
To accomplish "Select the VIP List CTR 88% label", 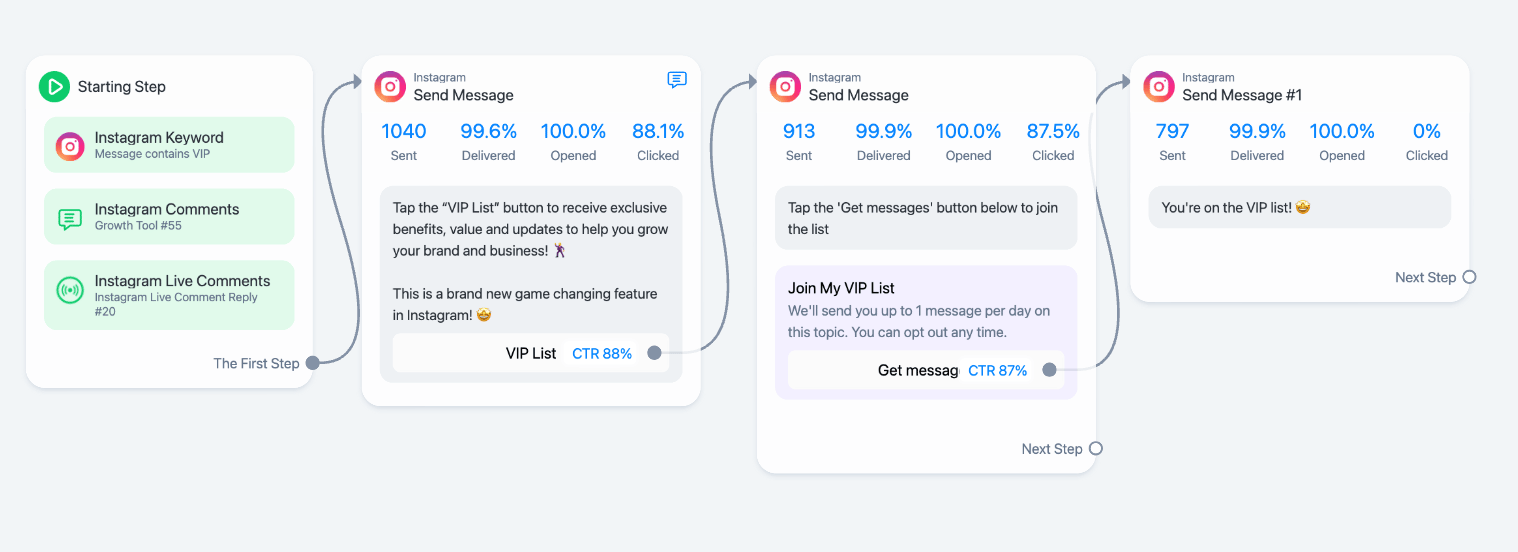I will point(602,353).
